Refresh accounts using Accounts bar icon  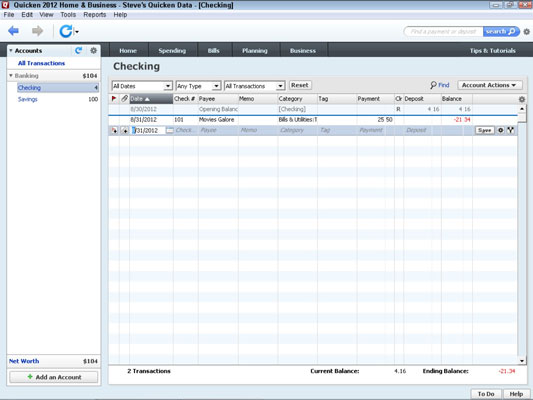pos(79,51)
